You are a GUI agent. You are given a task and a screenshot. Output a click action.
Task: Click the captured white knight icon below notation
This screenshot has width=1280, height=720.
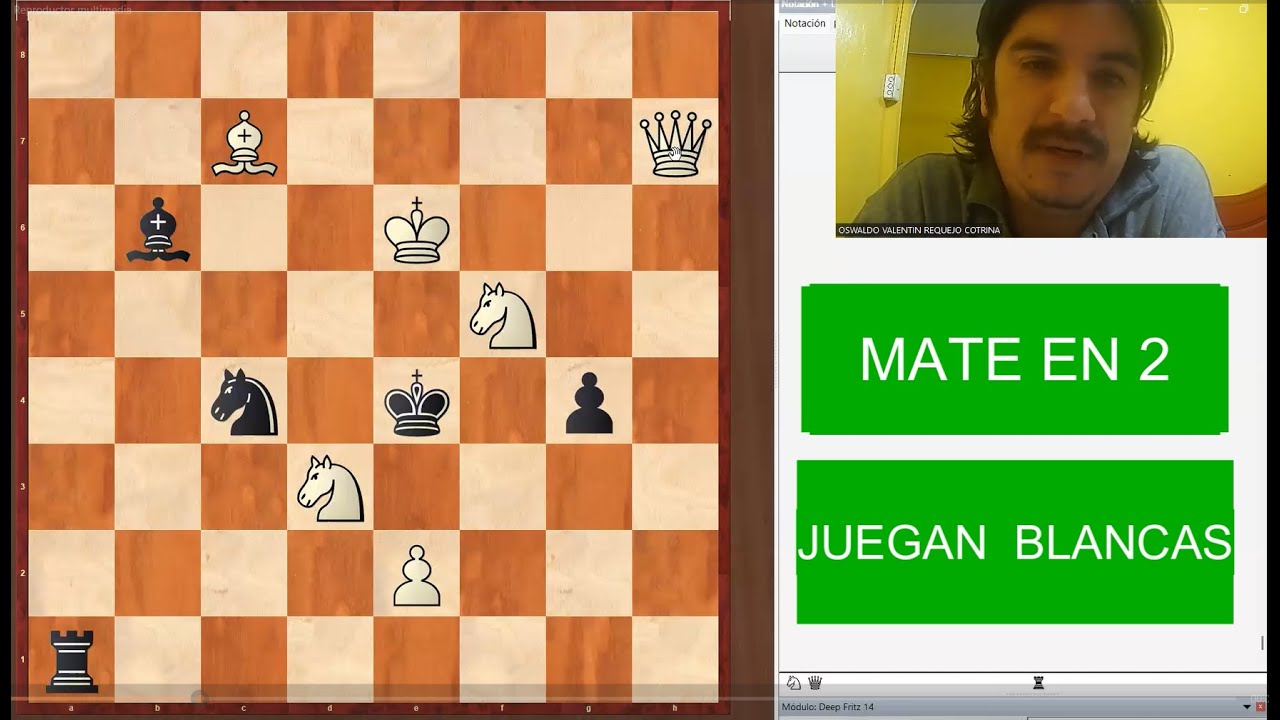pos(794,683)
